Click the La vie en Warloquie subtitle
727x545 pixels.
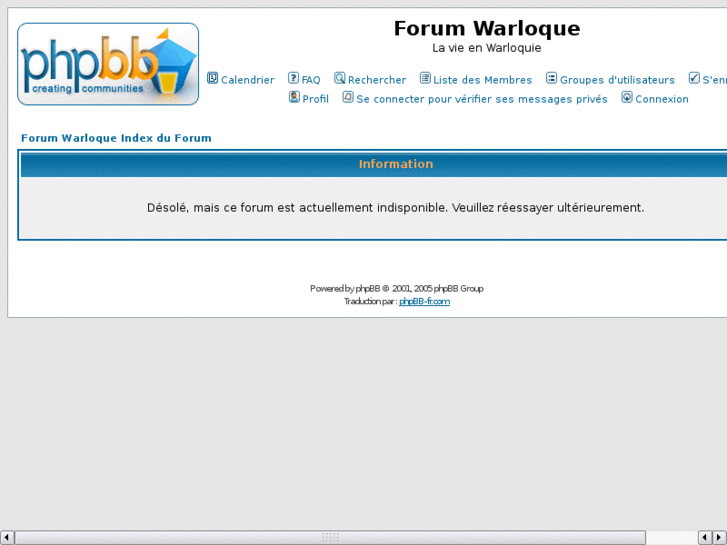click(x=486, y=48)
